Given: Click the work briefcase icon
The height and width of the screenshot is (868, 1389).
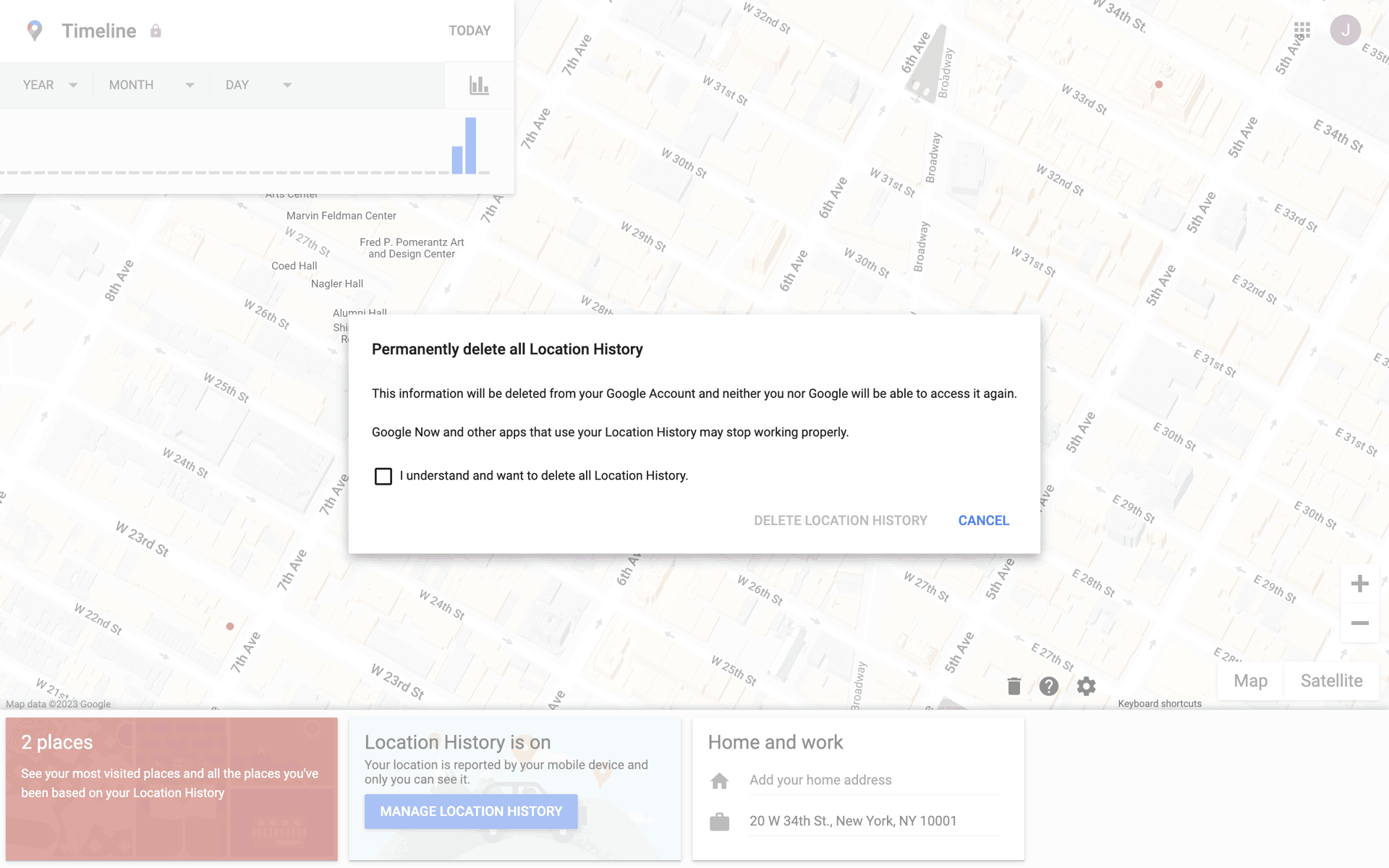Looking at the screenshot, I should pyautogui.click(x=719, y=822).
